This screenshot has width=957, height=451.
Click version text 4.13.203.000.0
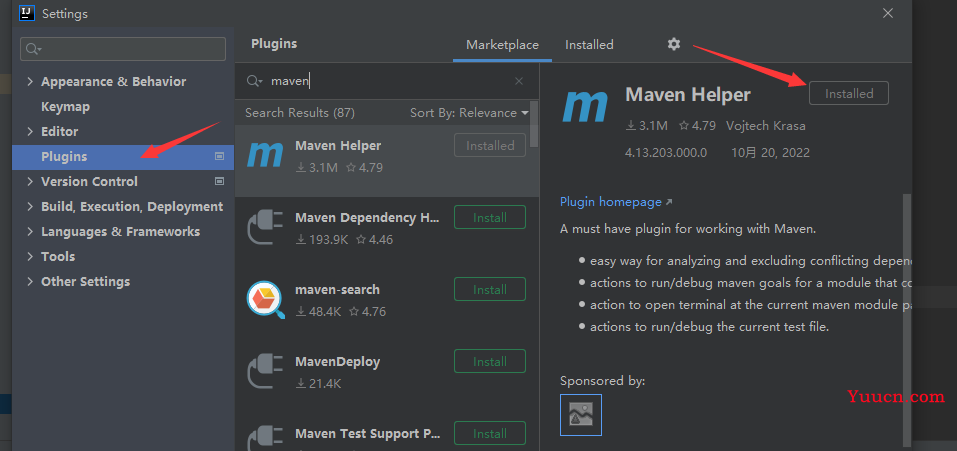point(666,153)
